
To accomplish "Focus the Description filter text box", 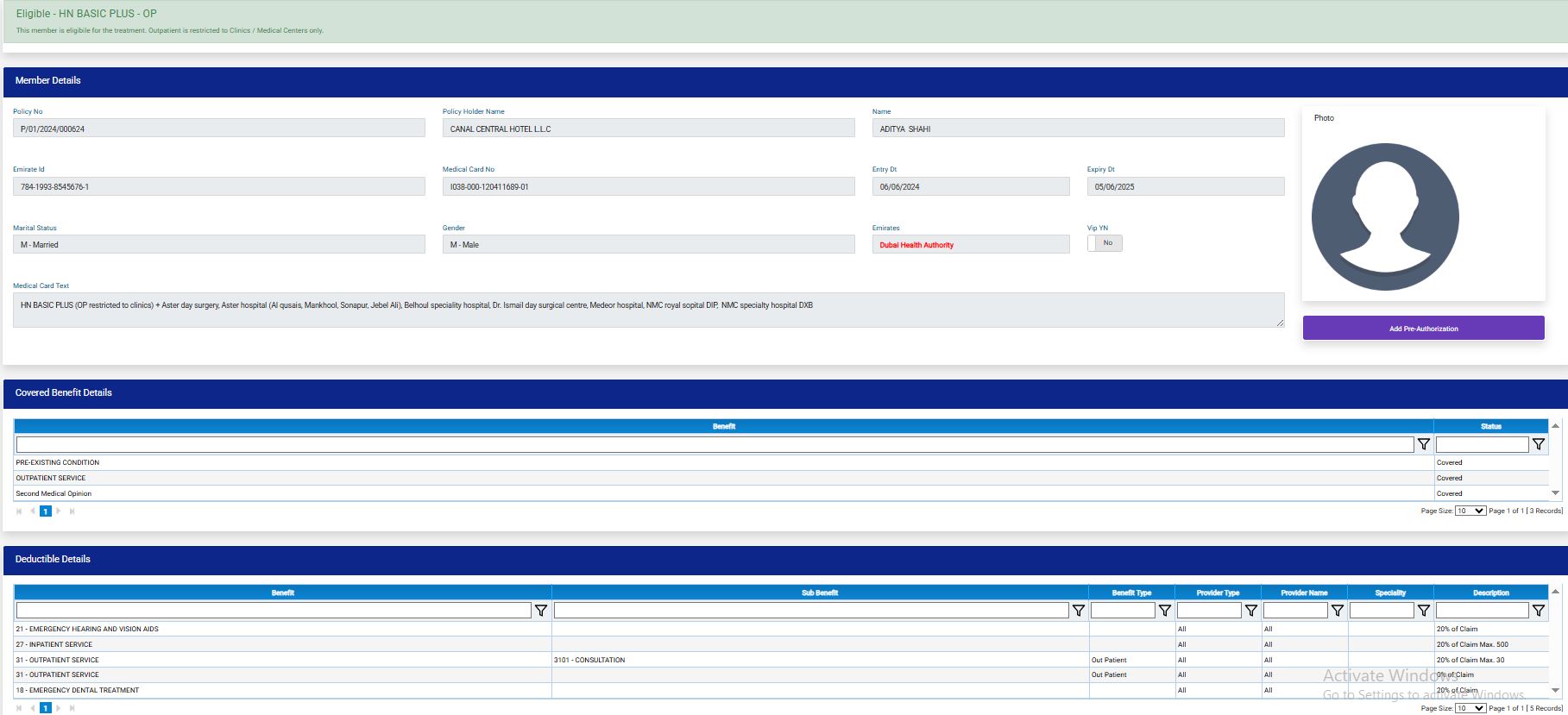I will (x=1481, y=611).
